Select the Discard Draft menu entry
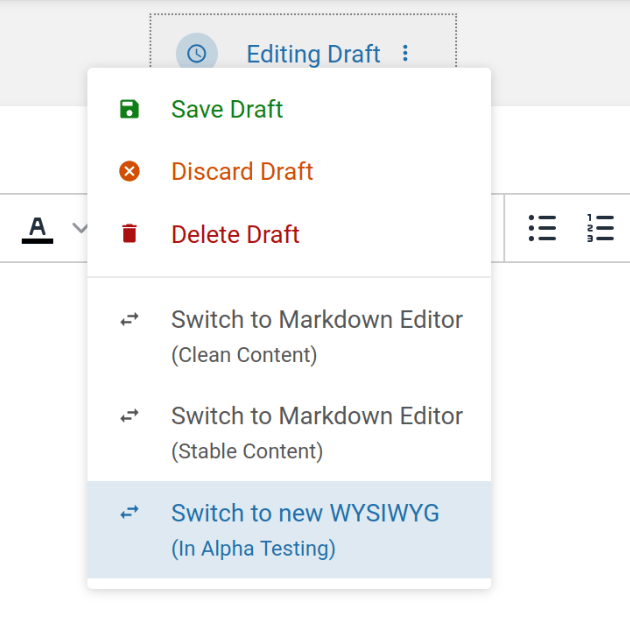The width and height of the screenshot is (630, 628). (x=242, y=172)
